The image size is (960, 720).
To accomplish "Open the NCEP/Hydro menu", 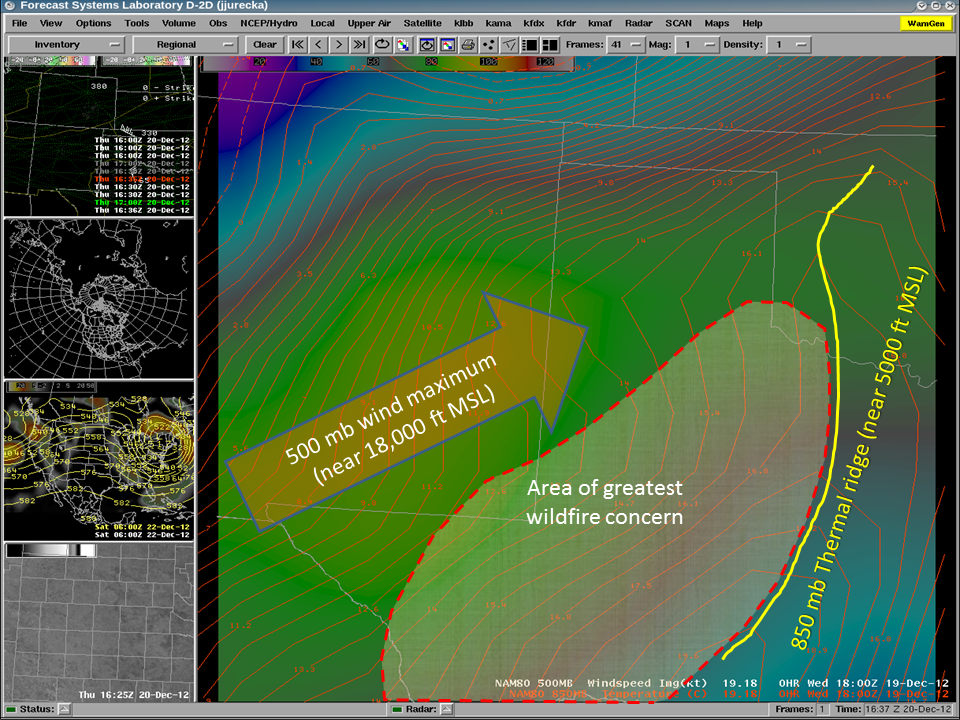I will point(269,23).
